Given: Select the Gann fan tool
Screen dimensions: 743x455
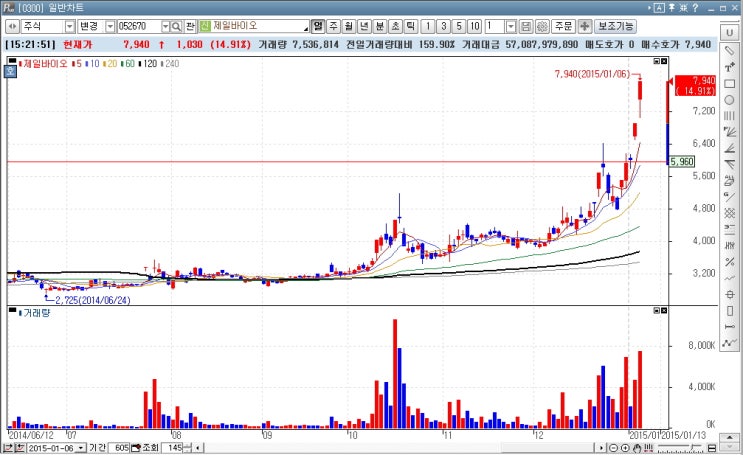Looking at the screenshot, I should click(730, 132).
